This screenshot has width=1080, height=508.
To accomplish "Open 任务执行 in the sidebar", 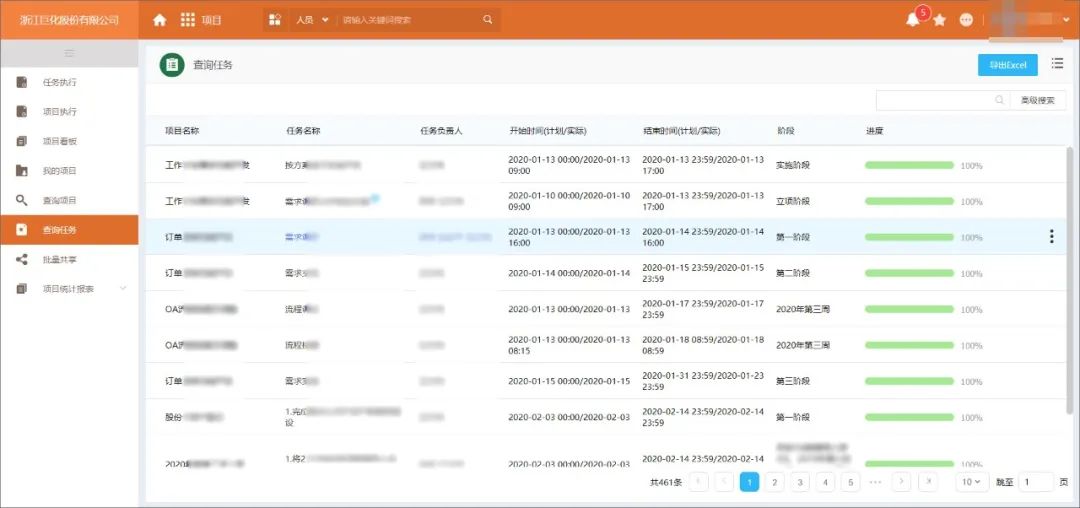I will tap(59, 82).
